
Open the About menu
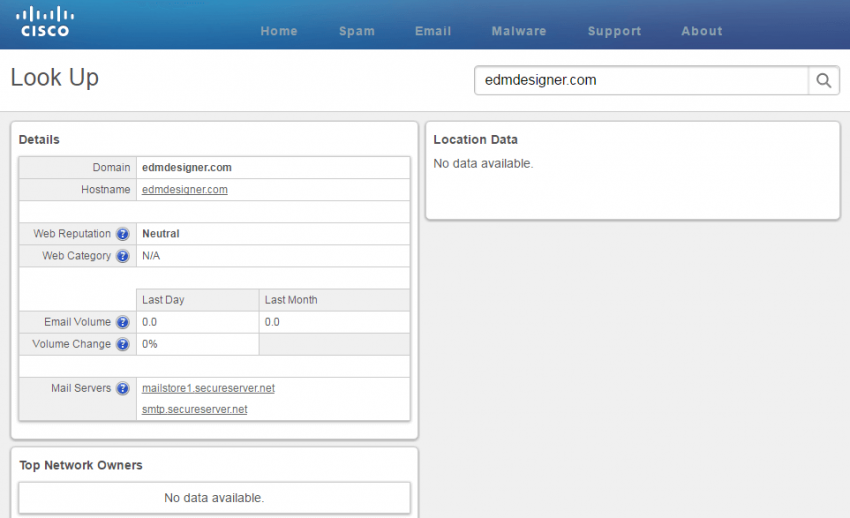(x=702, y=31)
